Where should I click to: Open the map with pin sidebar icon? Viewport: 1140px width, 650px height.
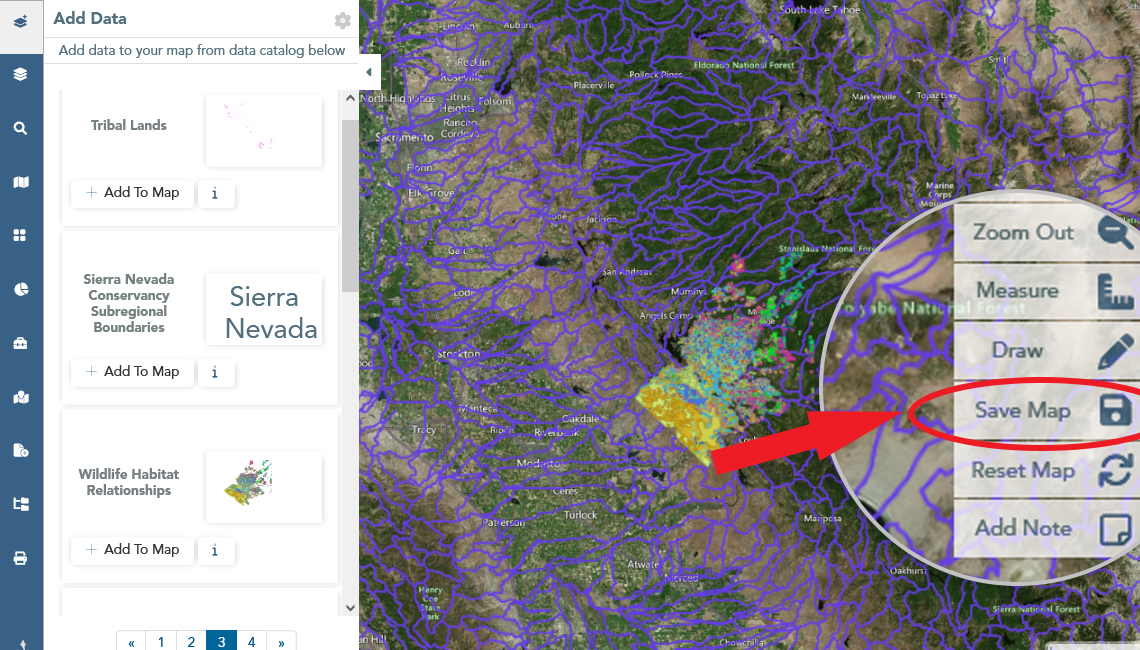pyautogui.click(x=20, y=396)
